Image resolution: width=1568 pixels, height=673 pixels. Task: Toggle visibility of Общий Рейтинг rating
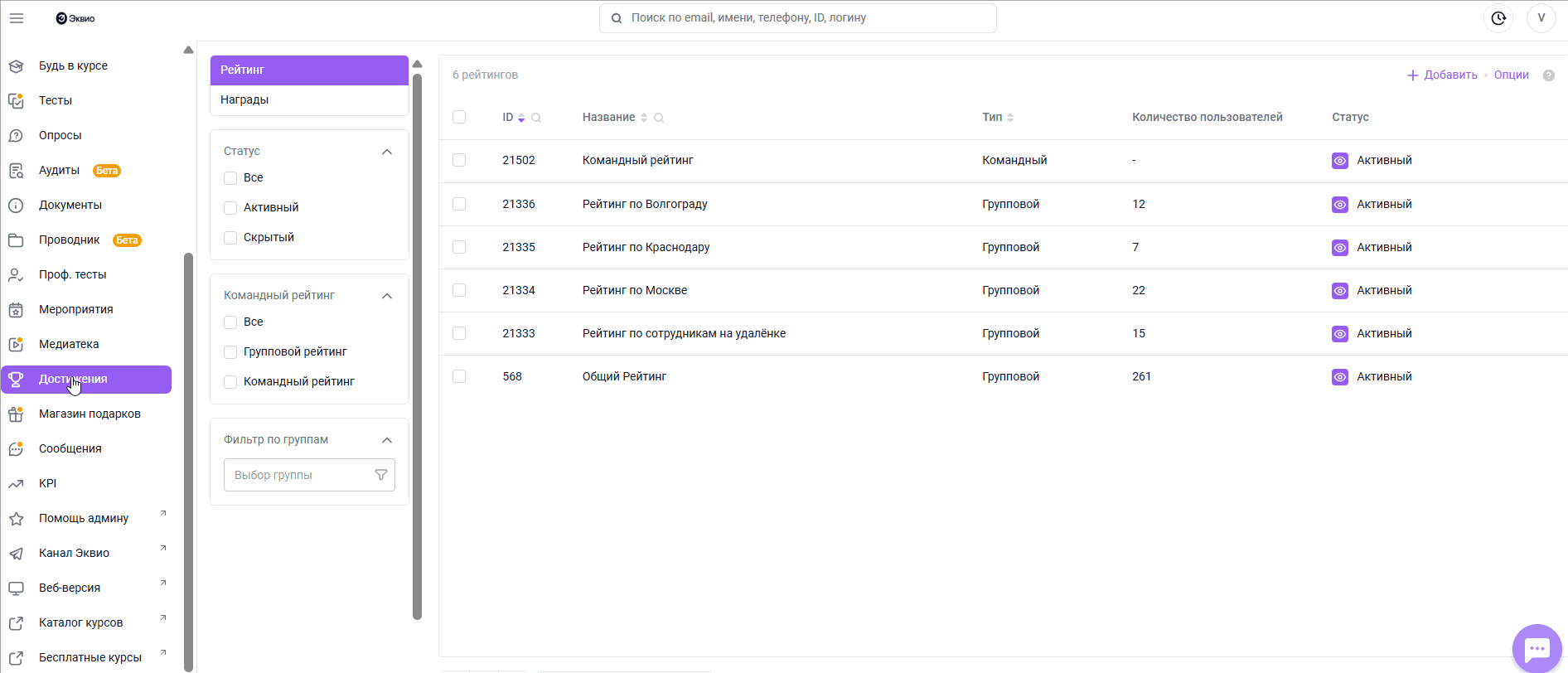point(1339,377)
